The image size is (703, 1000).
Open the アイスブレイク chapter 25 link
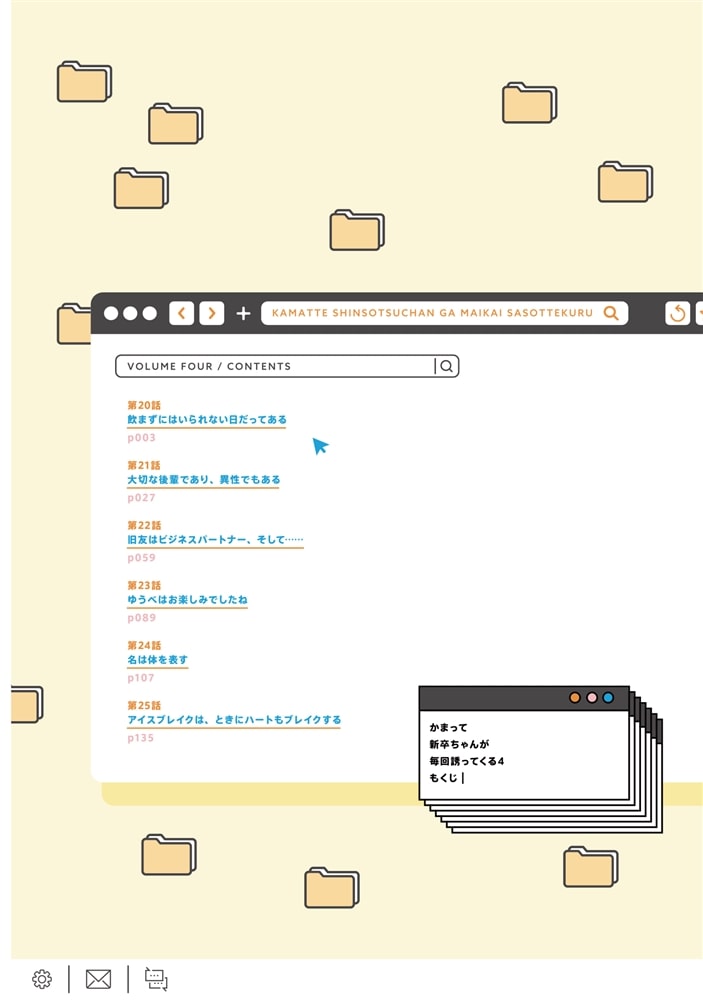tap(234, 720)
